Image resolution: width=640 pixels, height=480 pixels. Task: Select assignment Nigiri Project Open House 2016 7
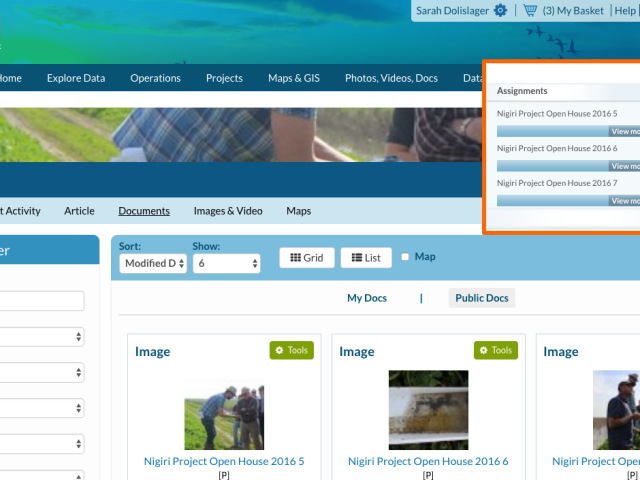coord(557,183)
